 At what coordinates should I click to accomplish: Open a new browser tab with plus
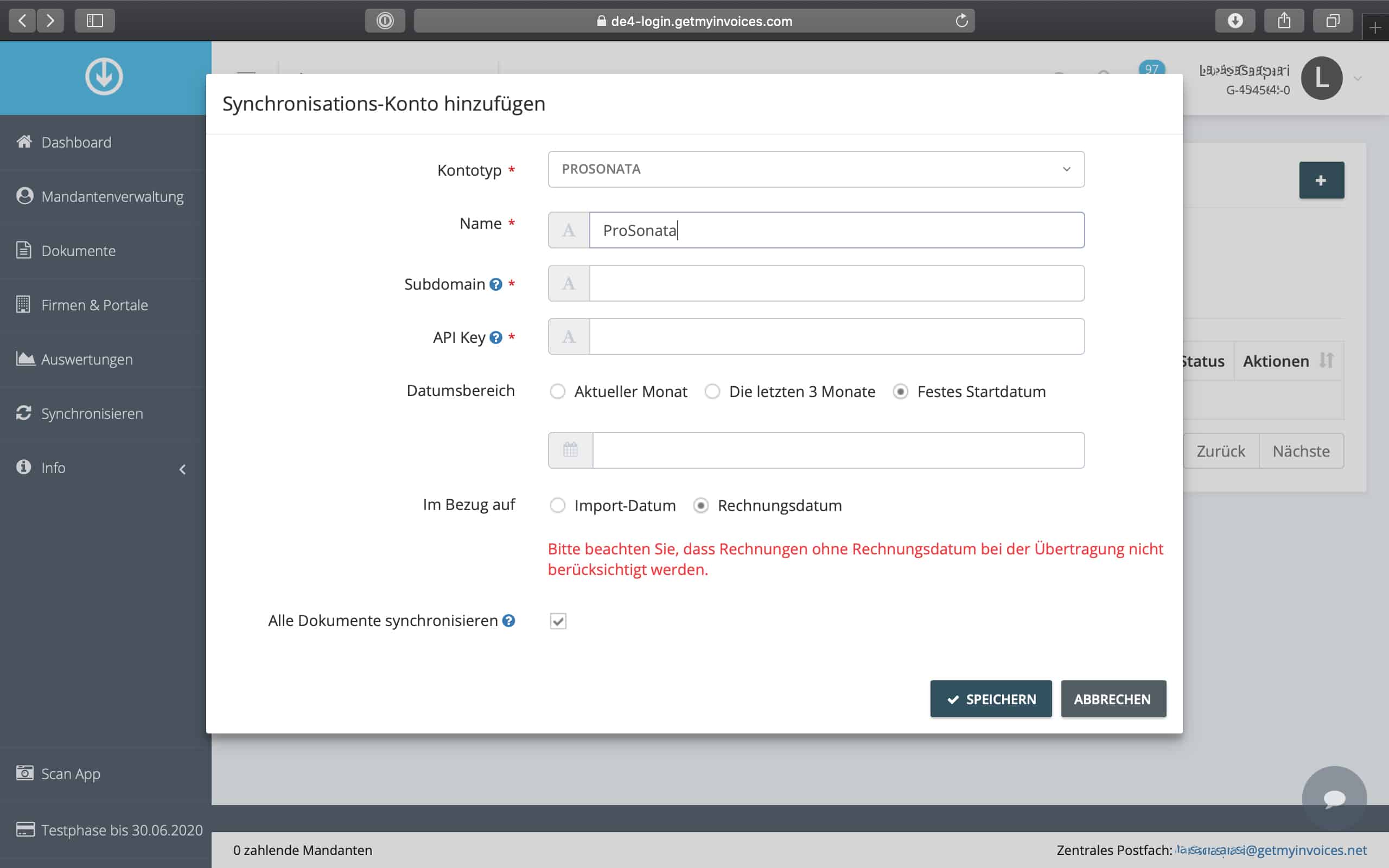(1375, 27)
